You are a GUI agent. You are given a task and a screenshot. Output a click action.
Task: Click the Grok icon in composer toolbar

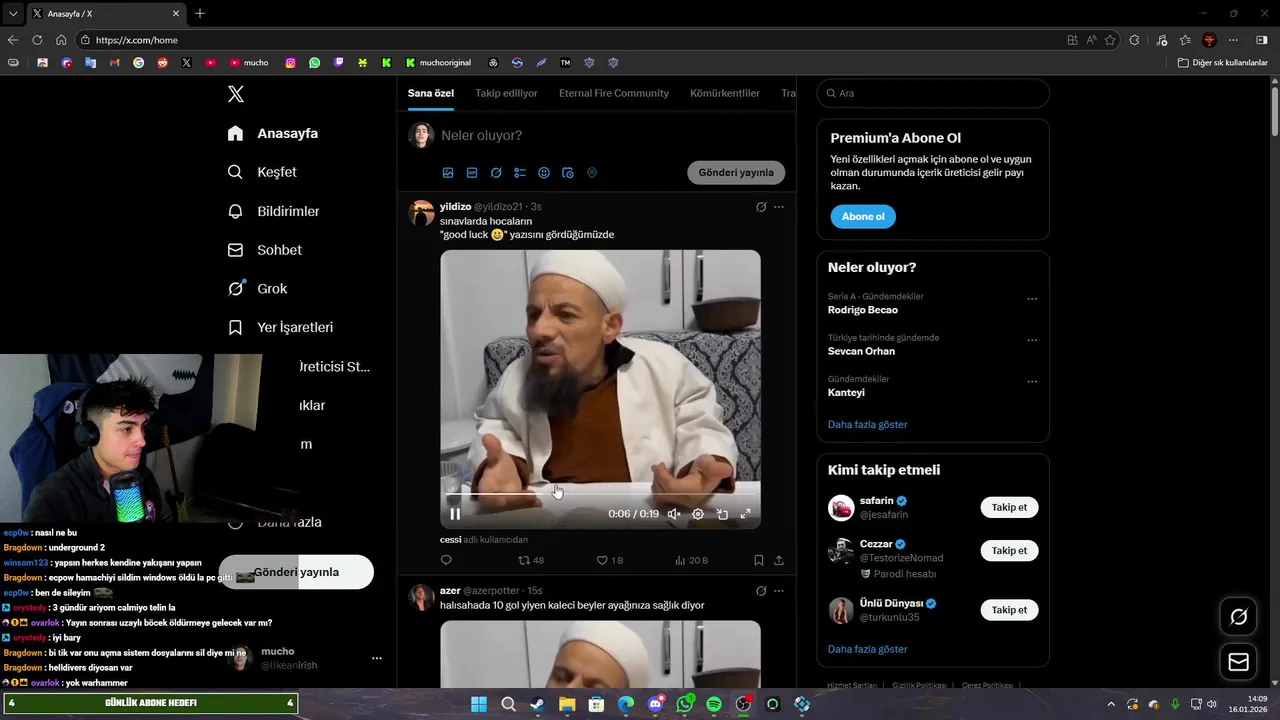(496, 173)
